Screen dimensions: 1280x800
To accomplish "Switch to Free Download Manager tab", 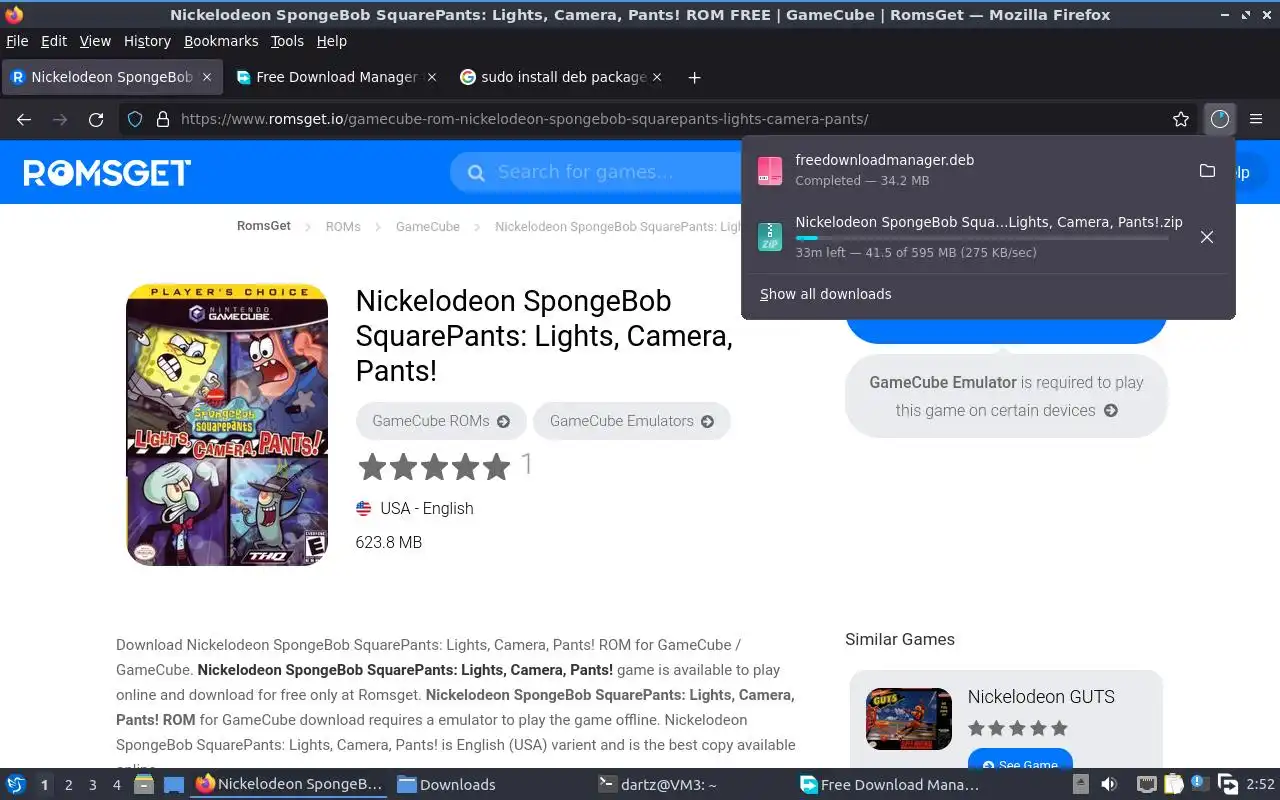I will 337,77.
